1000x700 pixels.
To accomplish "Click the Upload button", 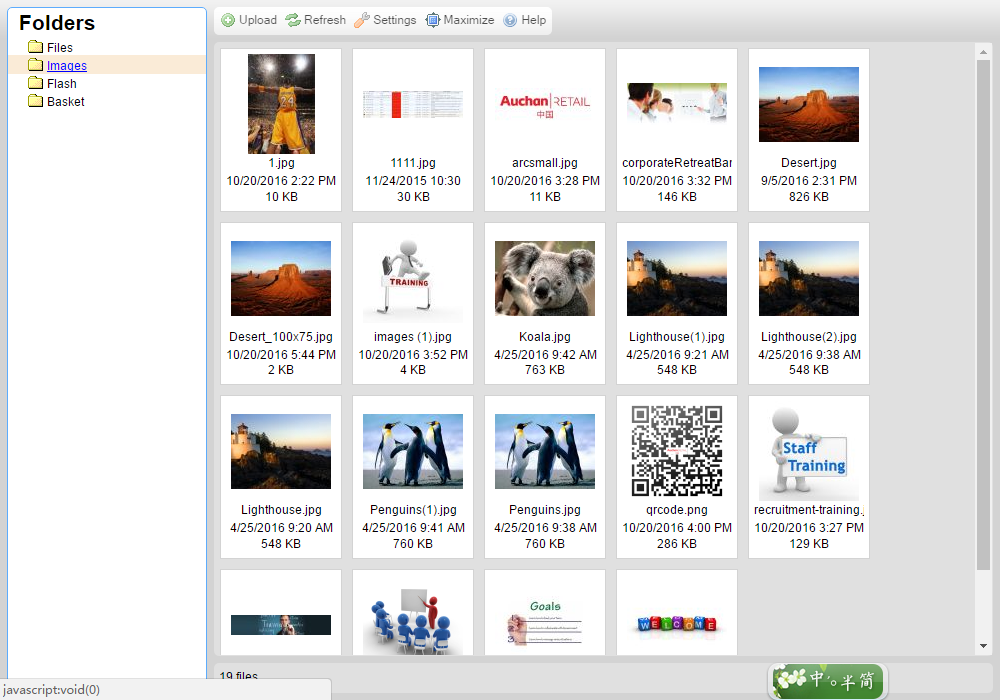I will point(249,20).
